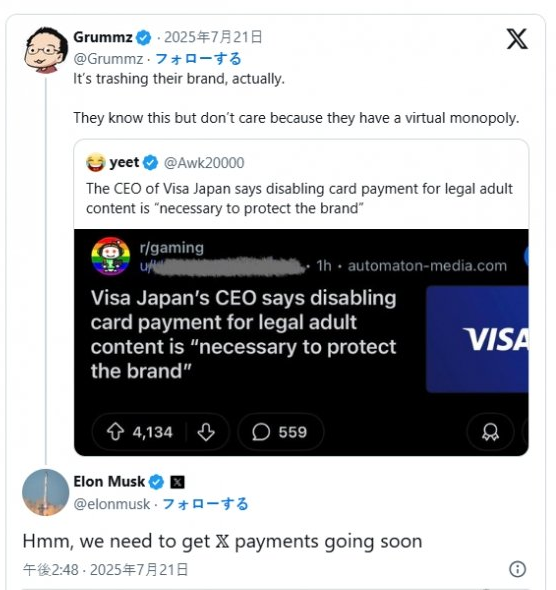This screenshot has width=556, height=590.
Task: Click the Reddit downvote arrow
Action: (x=206, y=432)
